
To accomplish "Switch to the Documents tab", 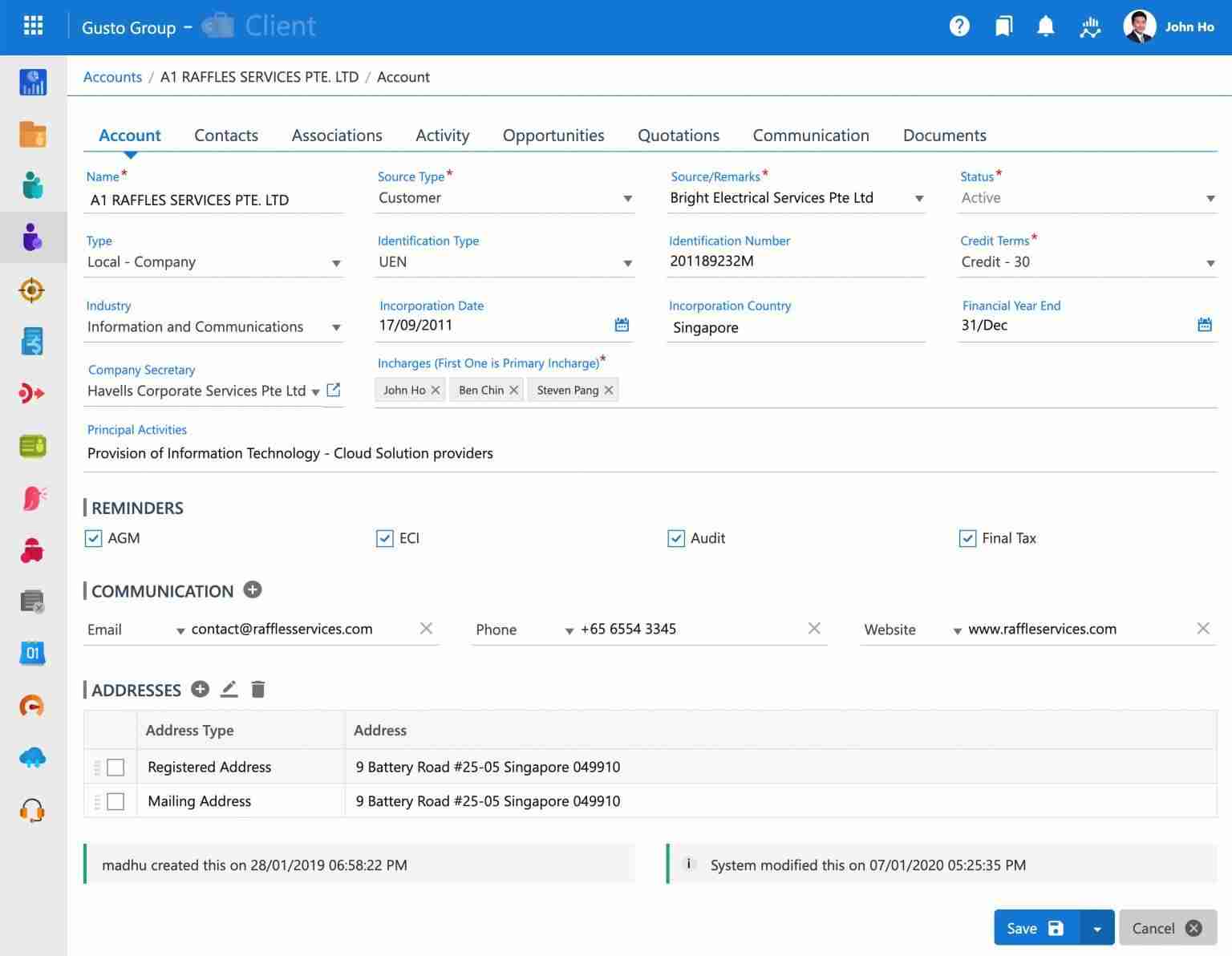I will (945, 136).
